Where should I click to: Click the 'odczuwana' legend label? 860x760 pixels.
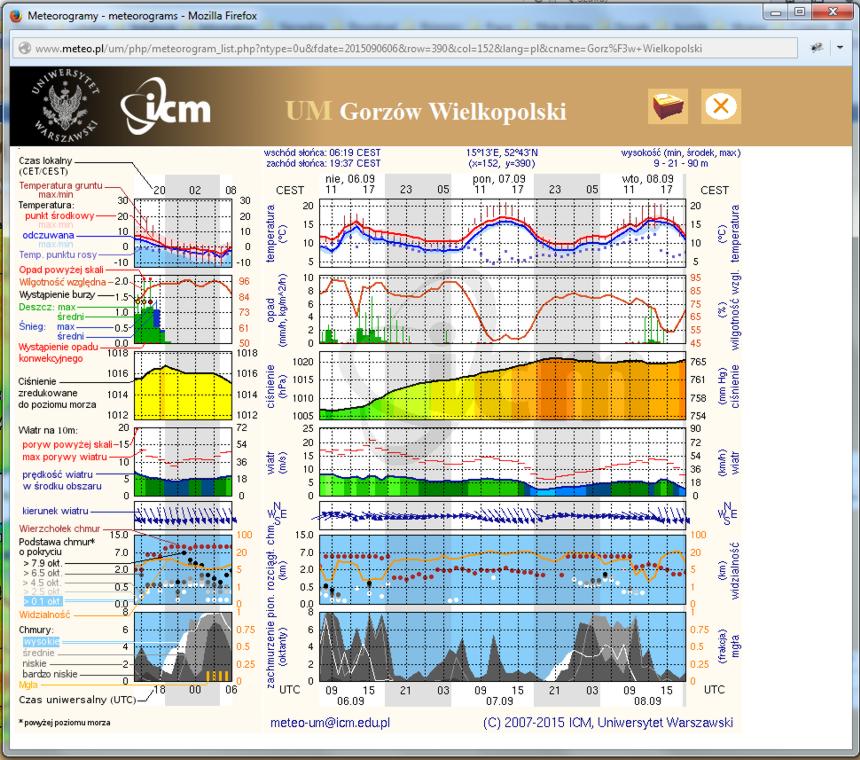[48, 235]
